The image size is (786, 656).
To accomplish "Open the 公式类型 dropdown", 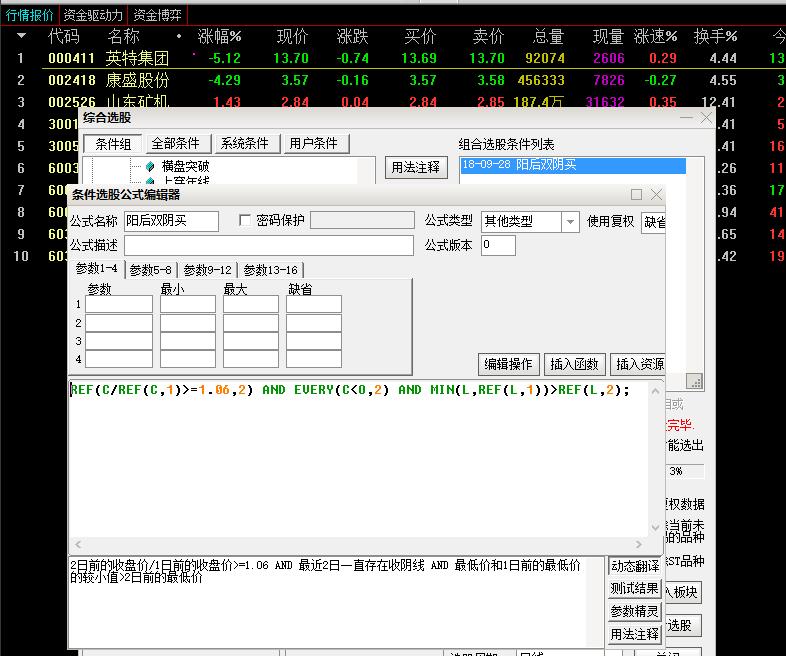I will [570, 222].
